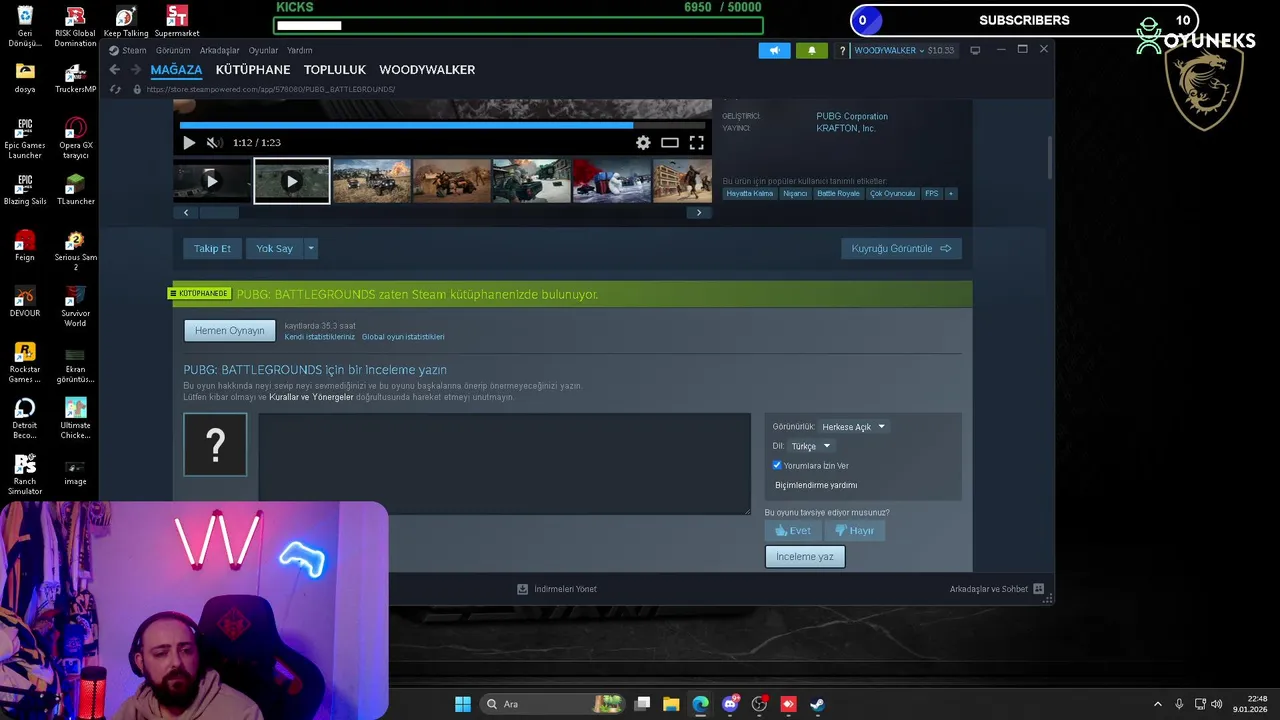Open Global oyun istatistikleri link
Image resolution: width=1280 pixels, height=720 pixels.
[403, 337]
